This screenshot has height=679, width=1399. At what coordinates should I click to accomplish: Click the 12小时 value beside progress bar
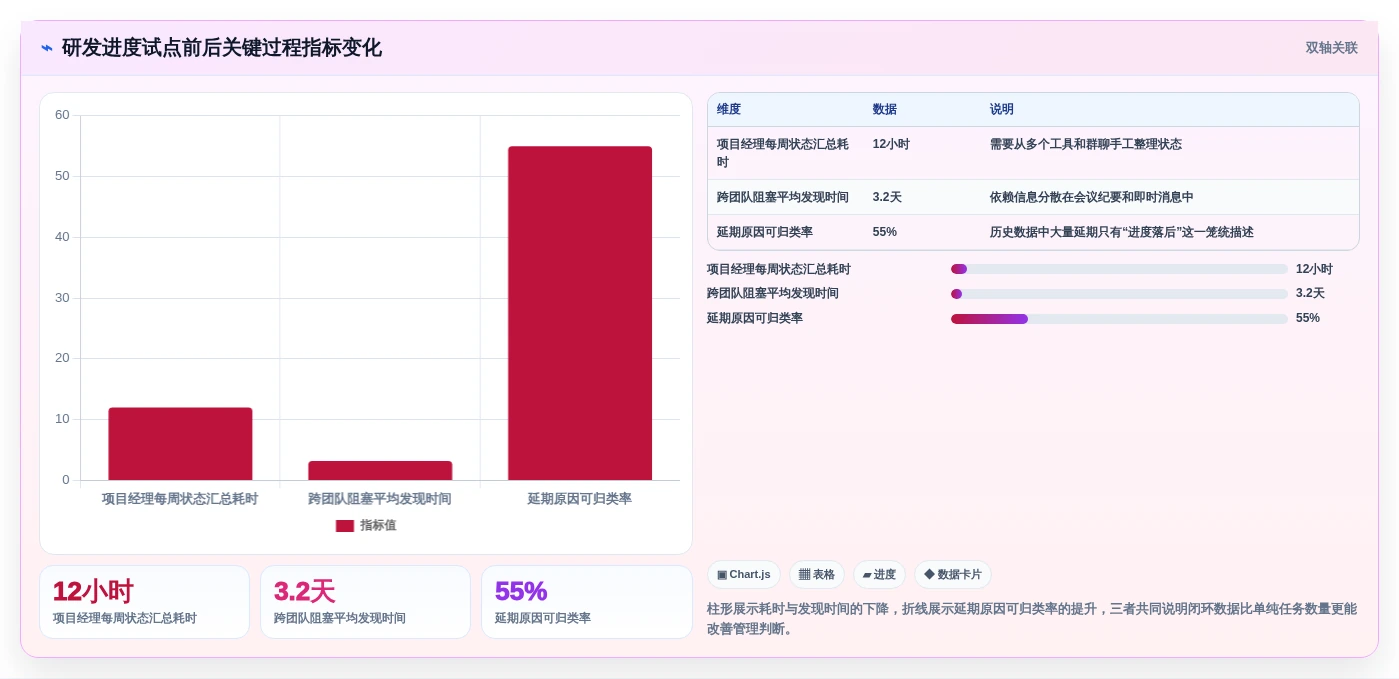point(1314,269)
